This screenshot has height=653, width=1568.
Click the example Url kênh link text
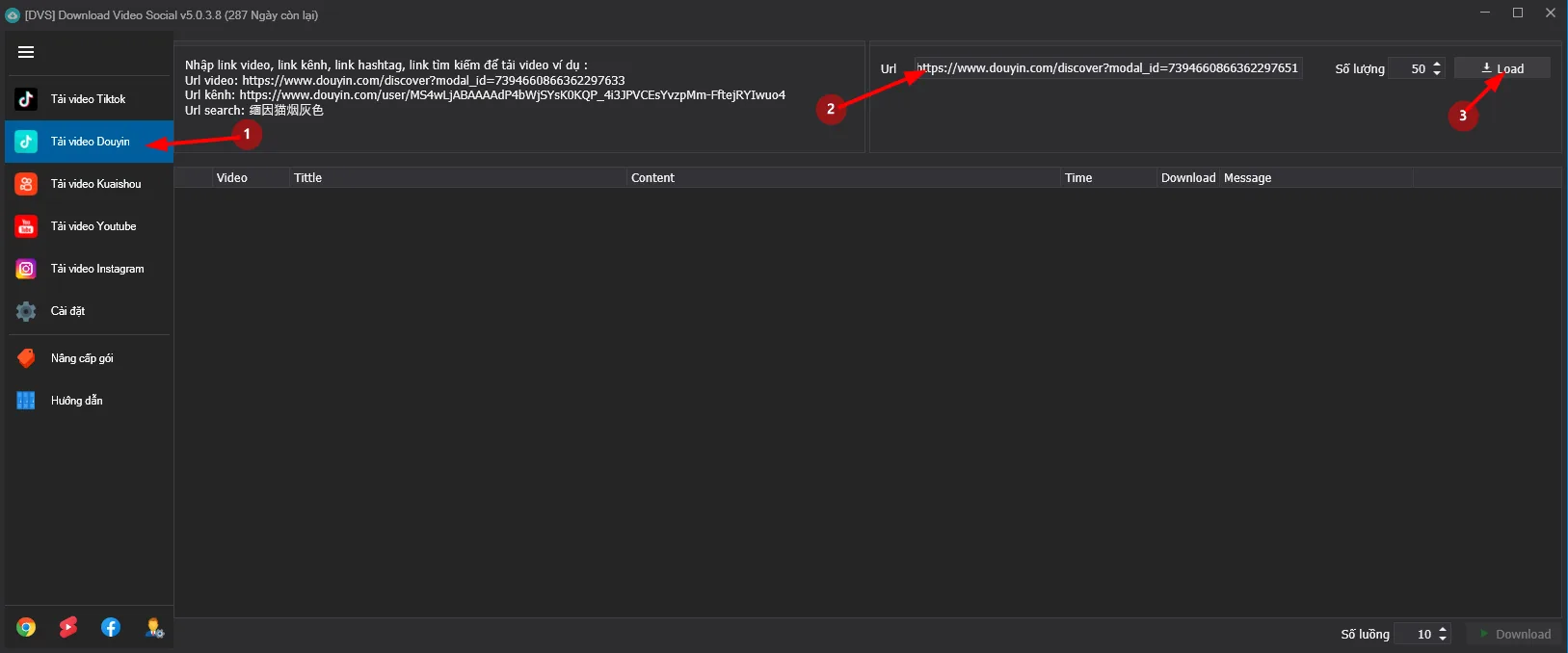coord(513,95)
